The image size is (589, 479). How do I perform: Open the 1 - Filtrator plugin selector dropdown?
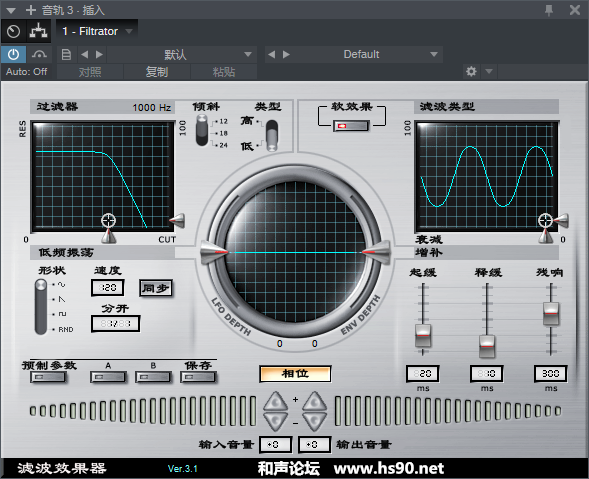tap(97, 31)
